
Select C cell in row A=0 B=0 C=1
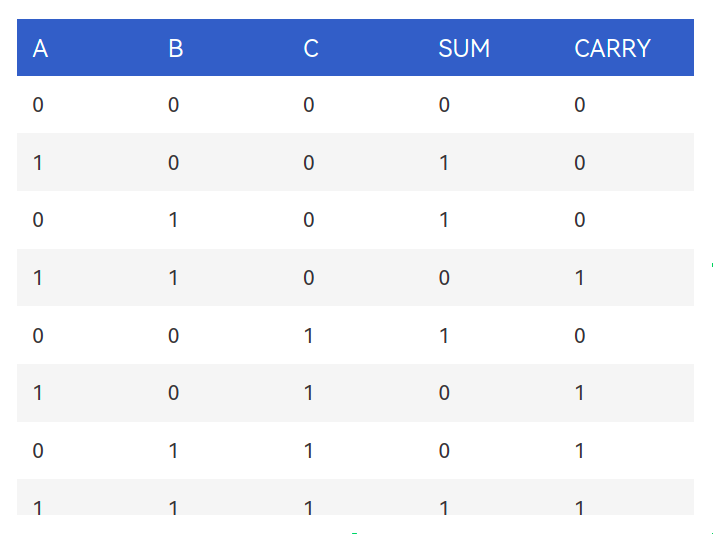(x=308, y=336)
